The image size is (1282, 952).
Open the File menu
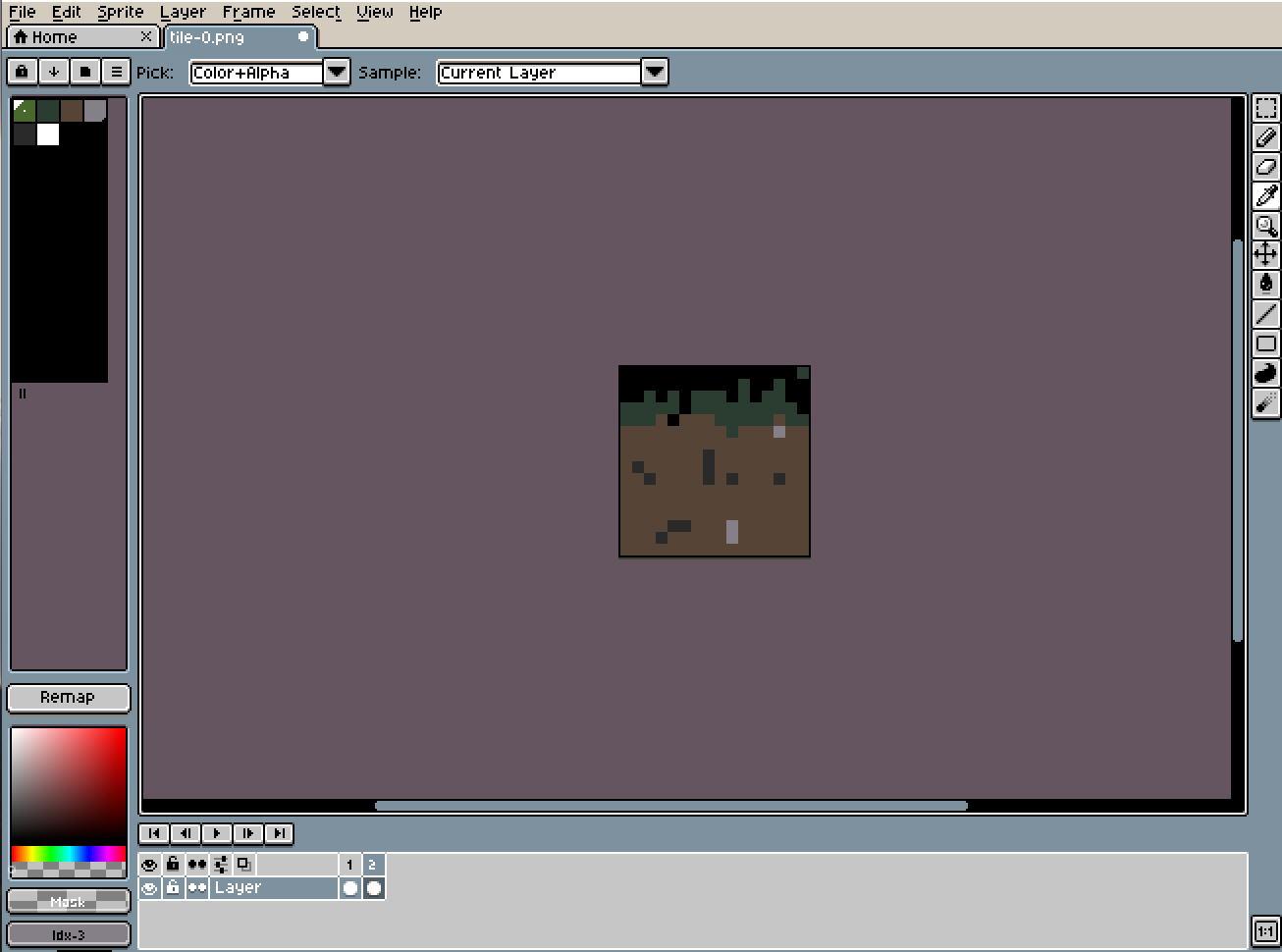(22, 12)
